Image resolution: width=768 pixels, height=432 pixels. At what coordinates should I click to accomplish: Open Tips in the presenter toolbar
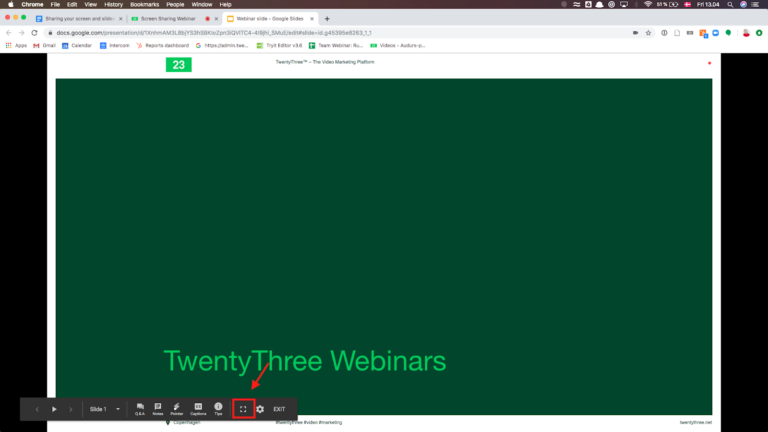click(218, 409)
